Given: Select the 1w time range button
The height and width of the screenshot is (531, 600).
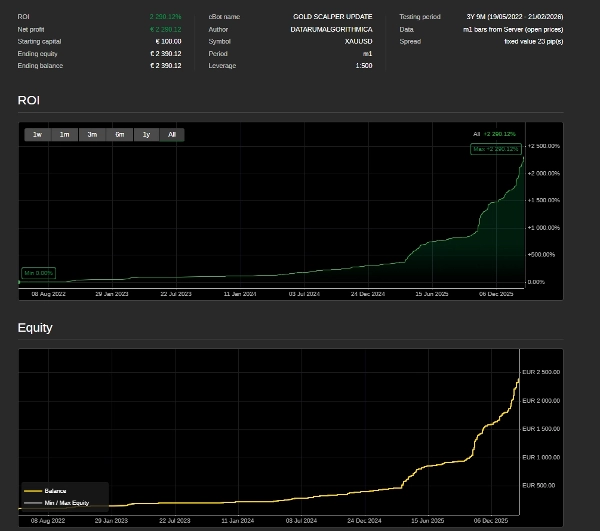Looking at the screenshot, I should [37, 134].
